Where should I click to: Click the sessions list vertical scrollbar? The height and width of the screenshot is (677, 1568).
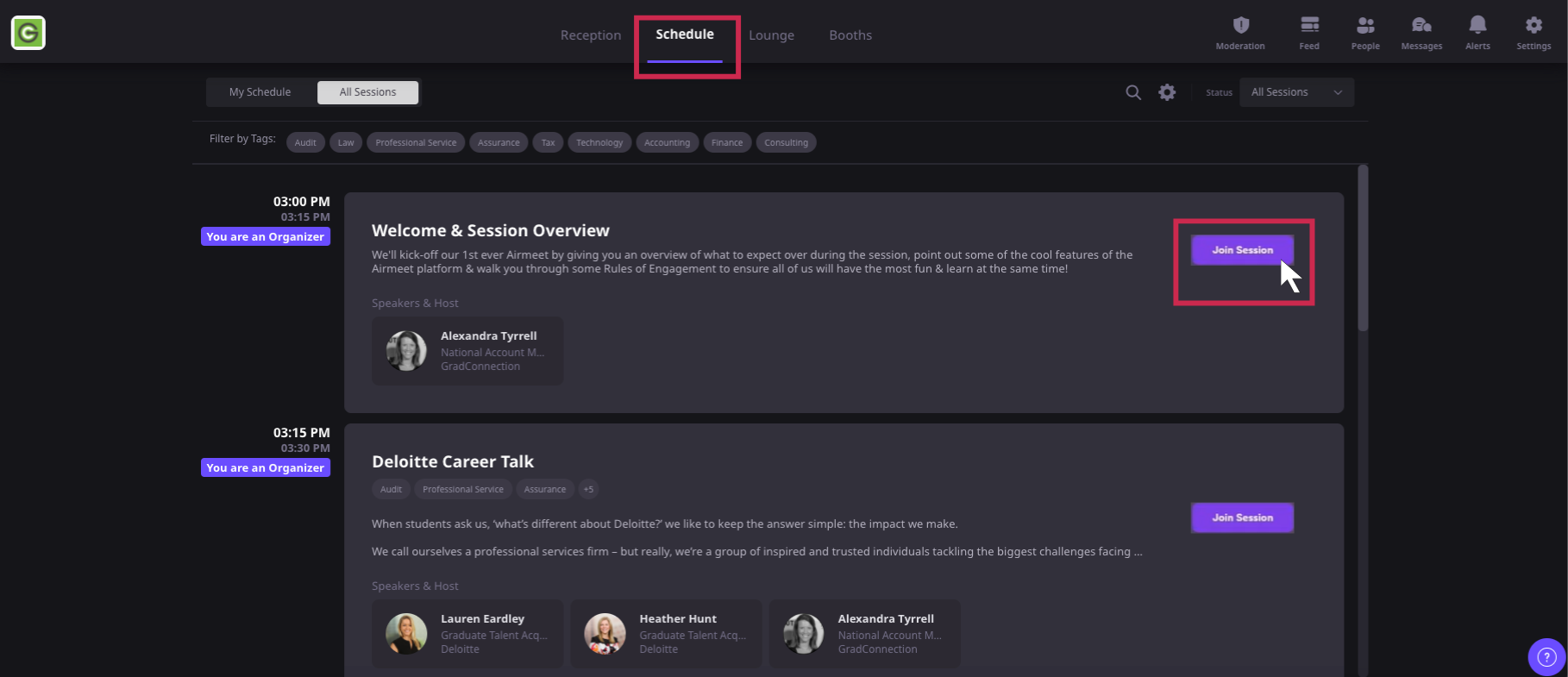1363,248
